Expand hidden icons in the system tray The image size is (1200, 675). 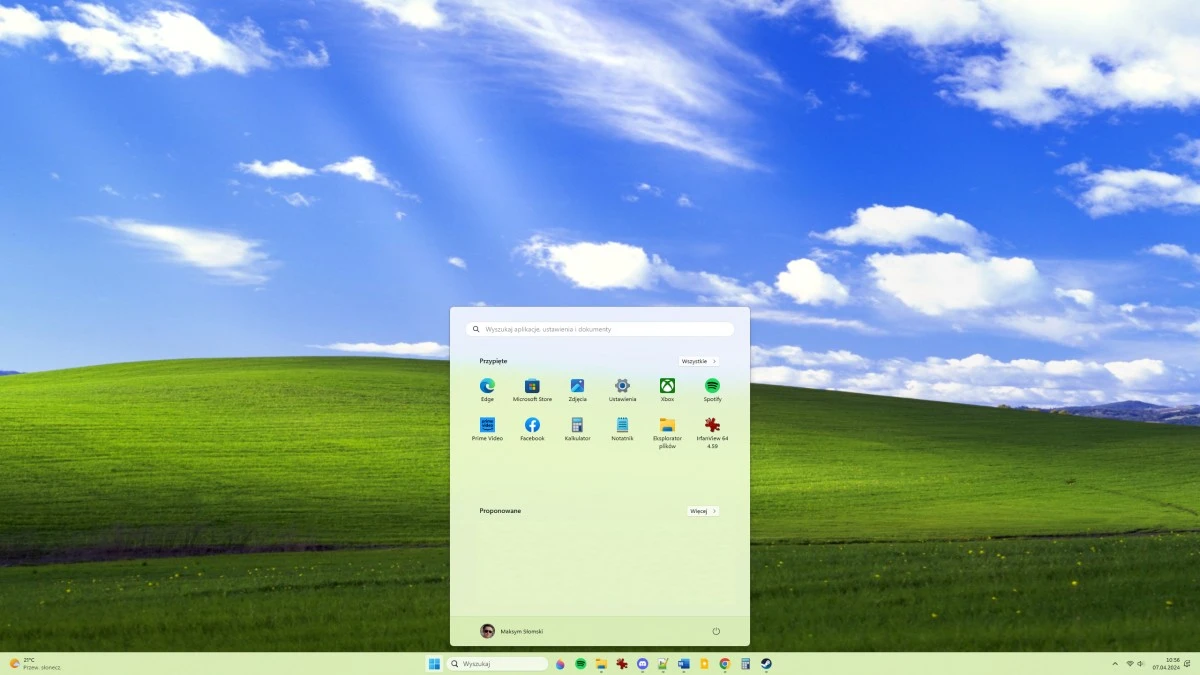1115,663
